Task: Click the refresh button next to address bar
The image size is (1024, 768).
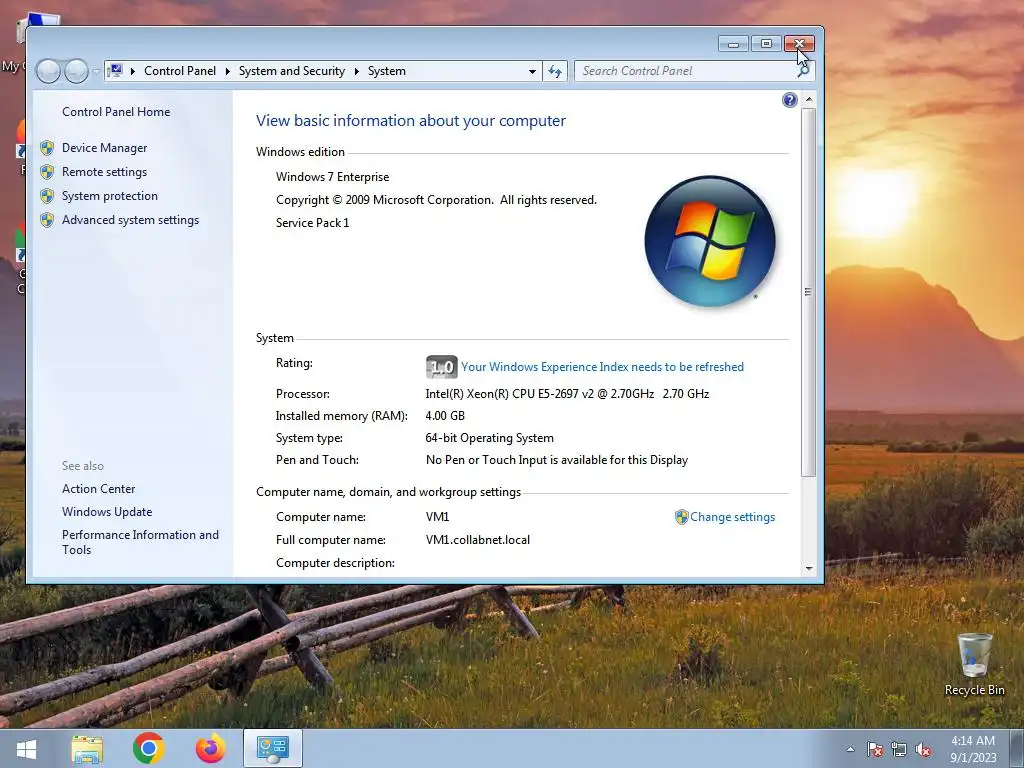Action: click(x=555, y=71)
